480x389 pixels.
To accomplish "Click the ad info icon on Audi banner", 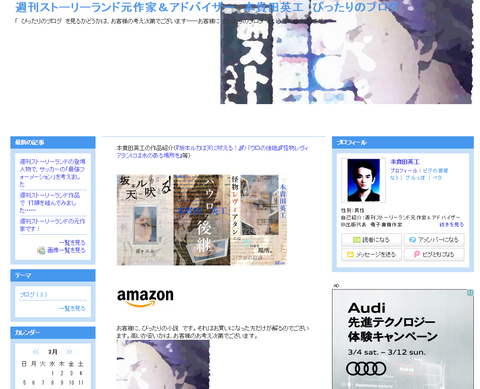I will pos(470,292).
